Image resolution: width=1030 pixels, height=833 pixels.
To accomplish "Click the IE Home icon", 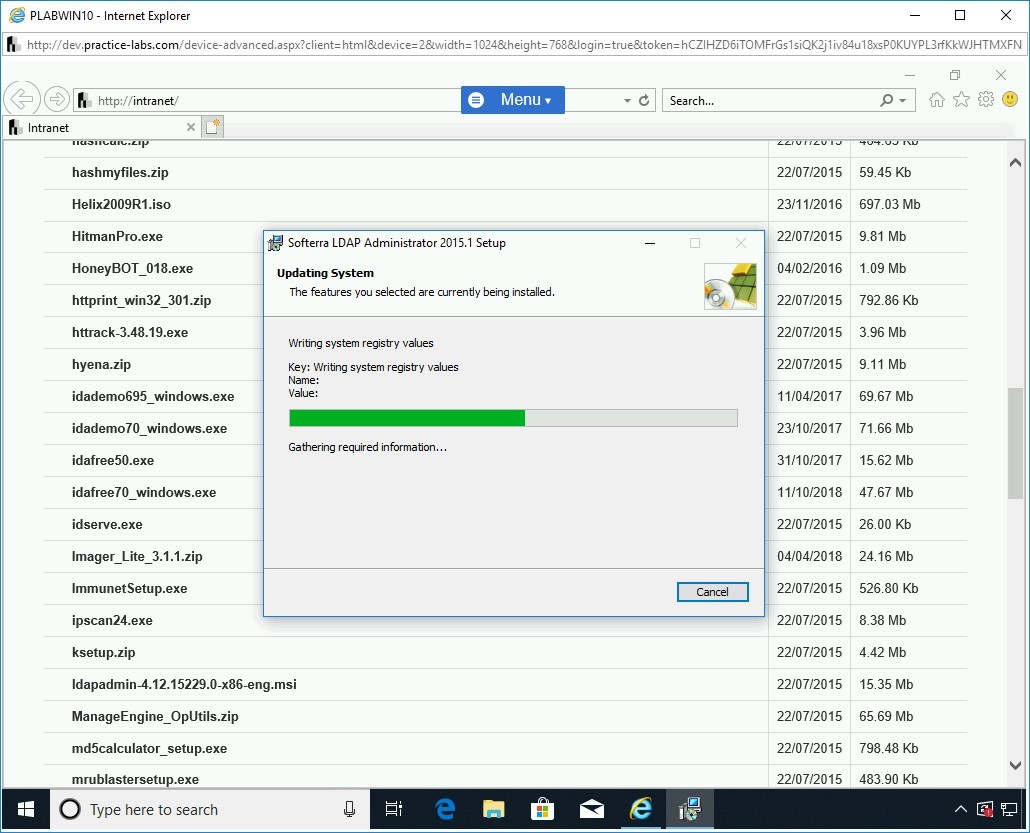I will [x=937, y=100].
